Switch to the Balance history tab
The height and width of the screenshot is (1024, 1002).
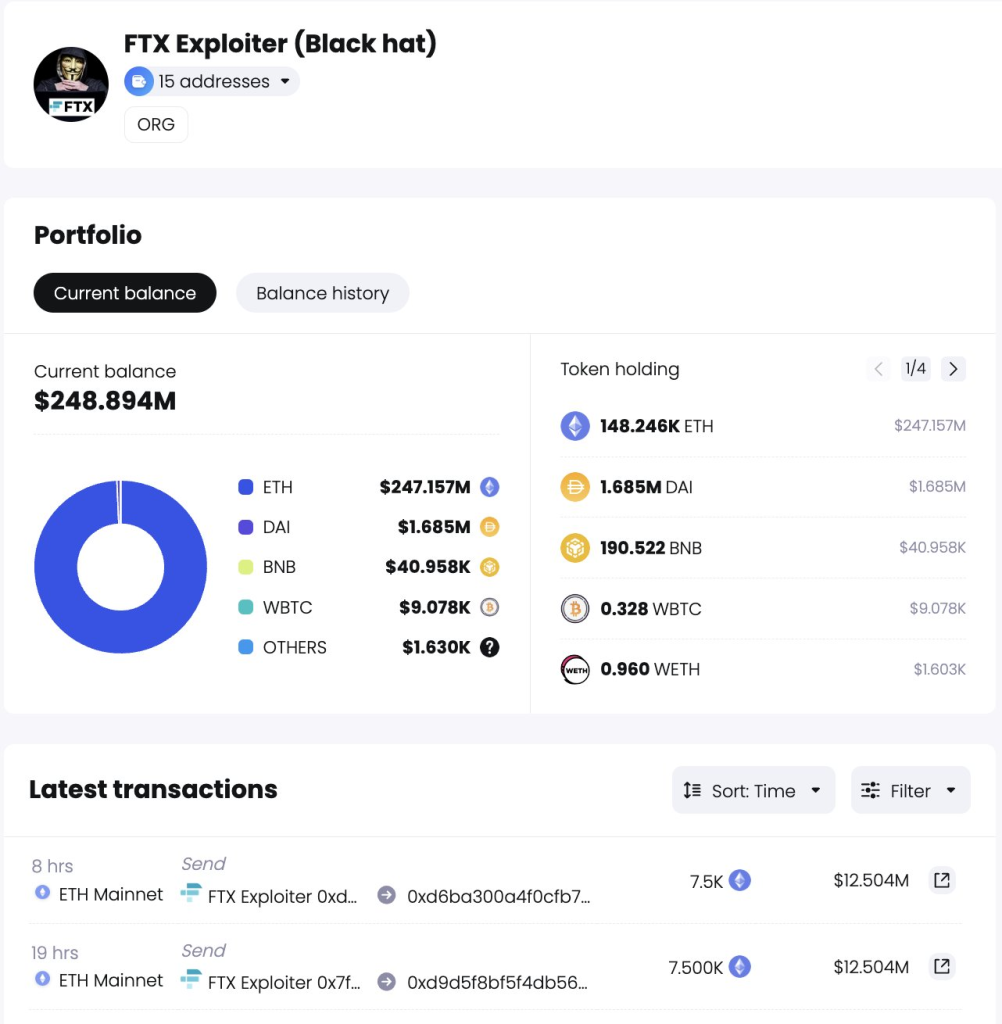coord(323,293)
